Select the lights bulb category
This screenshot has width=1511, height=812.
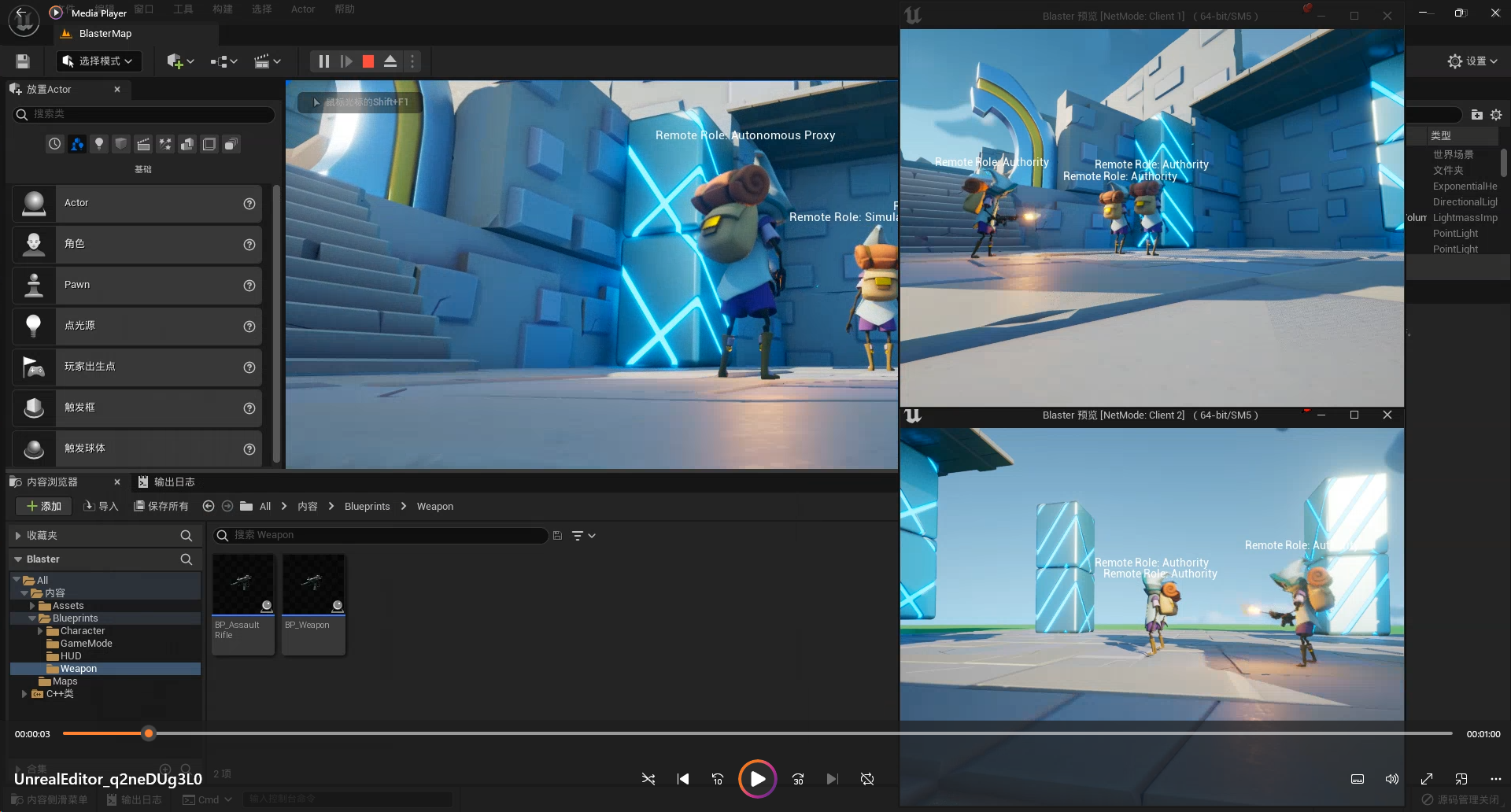point(99,144)
